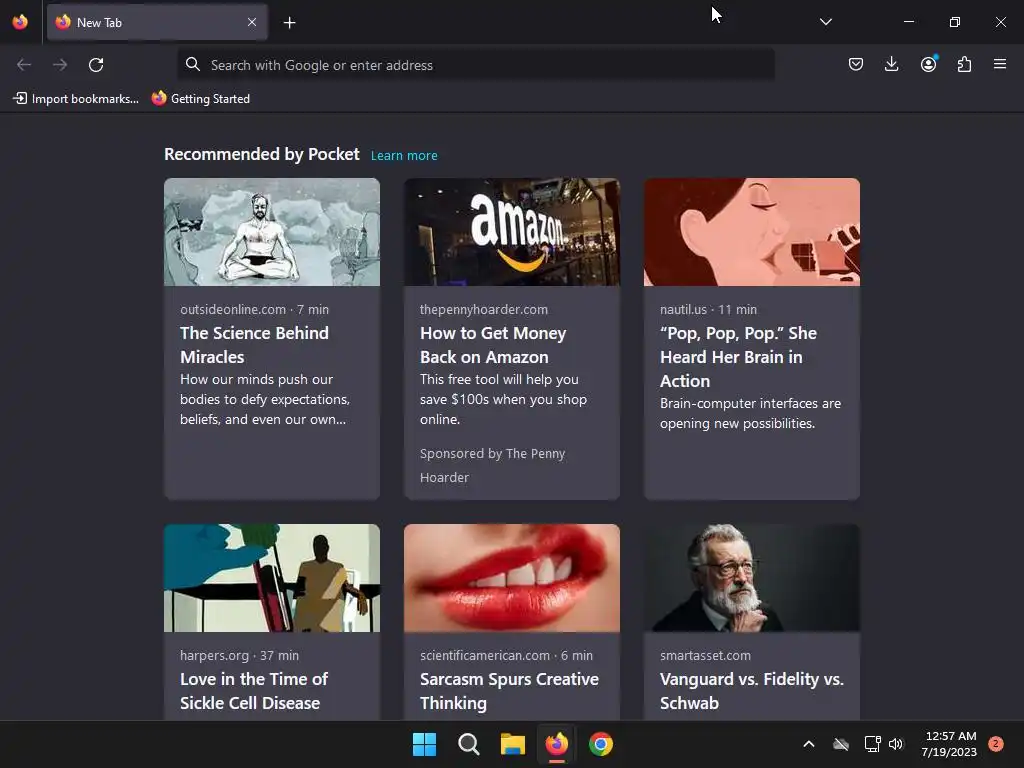Close the New Tab tab
This screenshot has height=768, width=1024.
pos(252,22)
